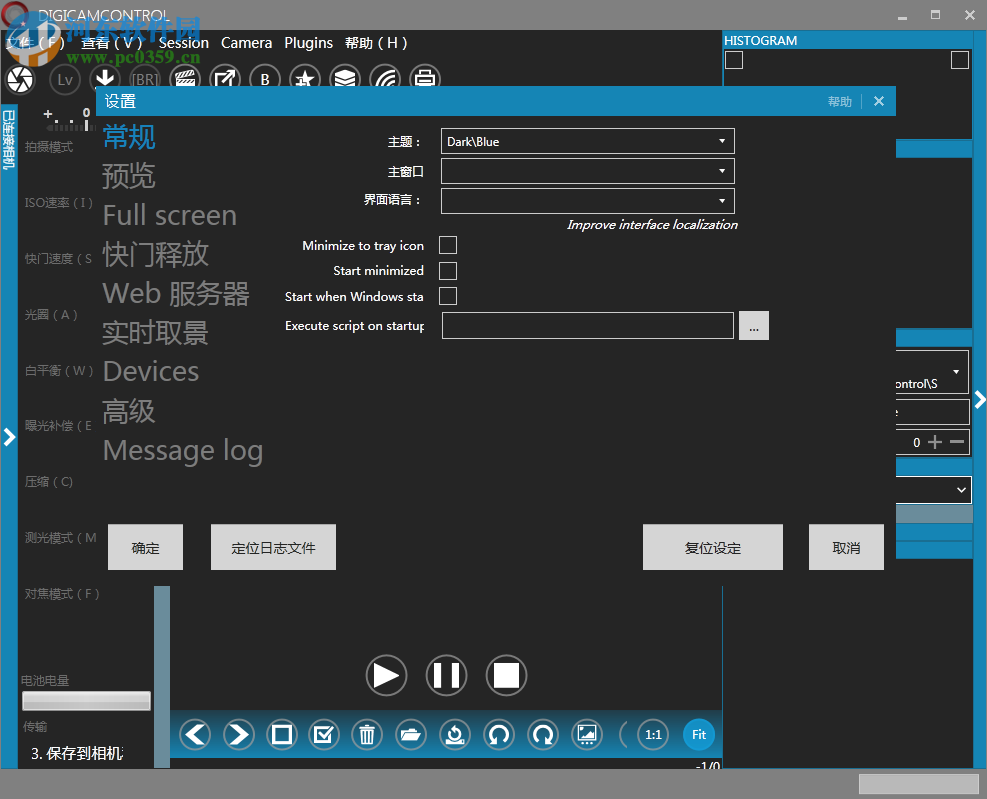This screenshot has width=987, height=799.
Task: Open the print icon in the toolbar
Action: point(426,79)
